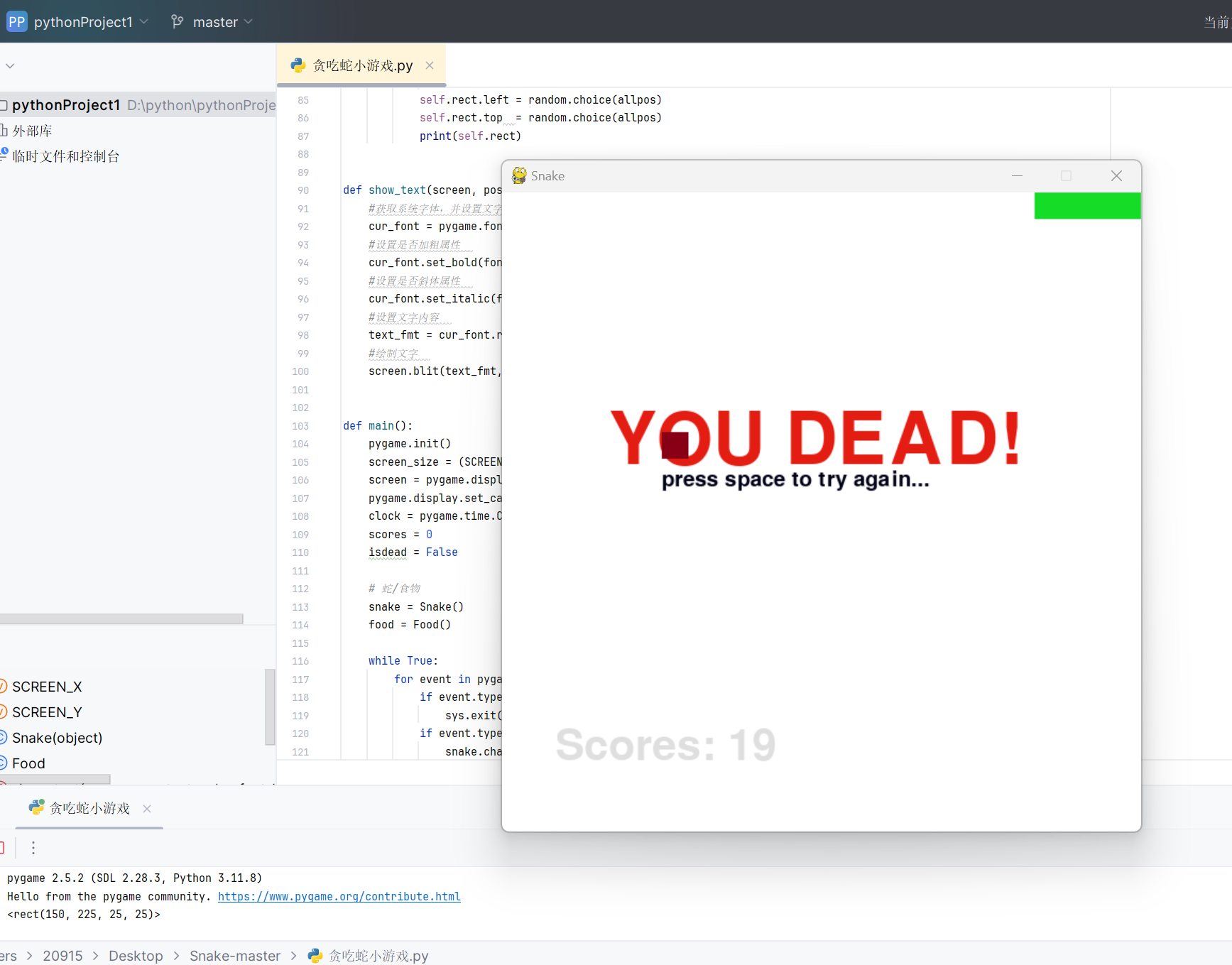Click the Snake window pygame icon
This screenshot has width=1232, height=965.
(x=519, y=175)
